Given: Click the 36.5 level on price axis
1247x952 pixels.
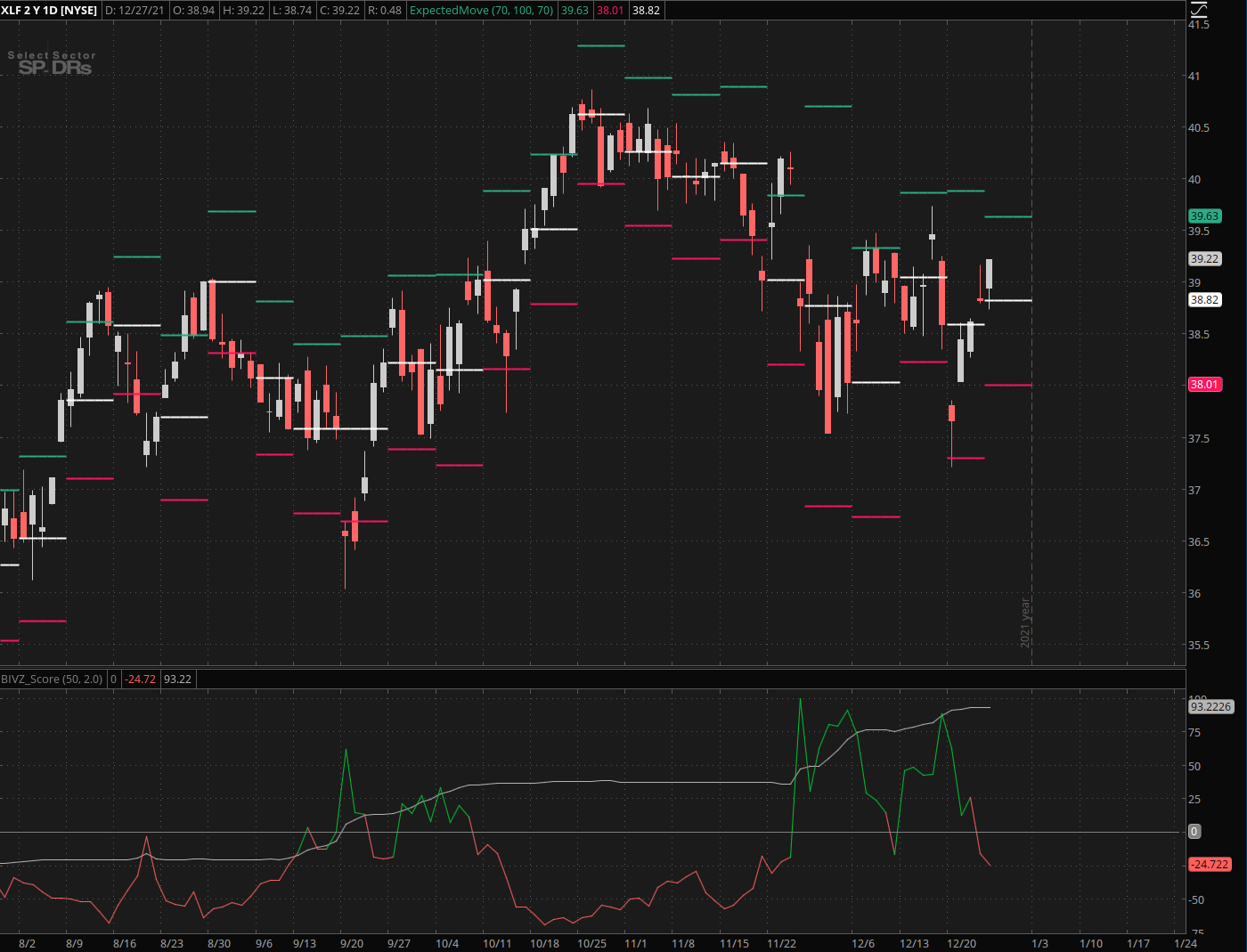Looking at the screenshot, I should [x=1199, y=542].
